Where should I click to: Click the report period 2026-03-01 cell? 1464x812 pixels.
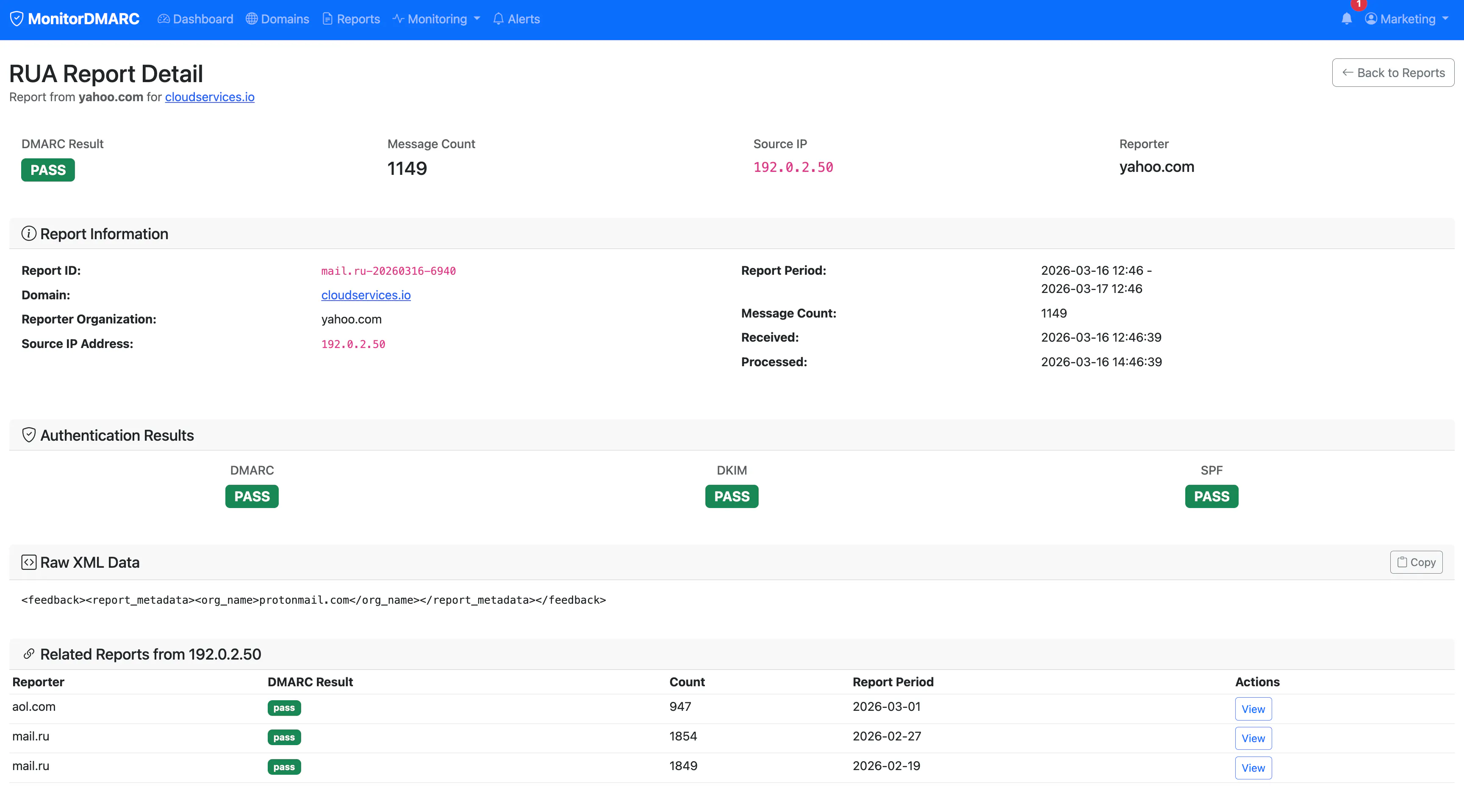coord(887,707)
